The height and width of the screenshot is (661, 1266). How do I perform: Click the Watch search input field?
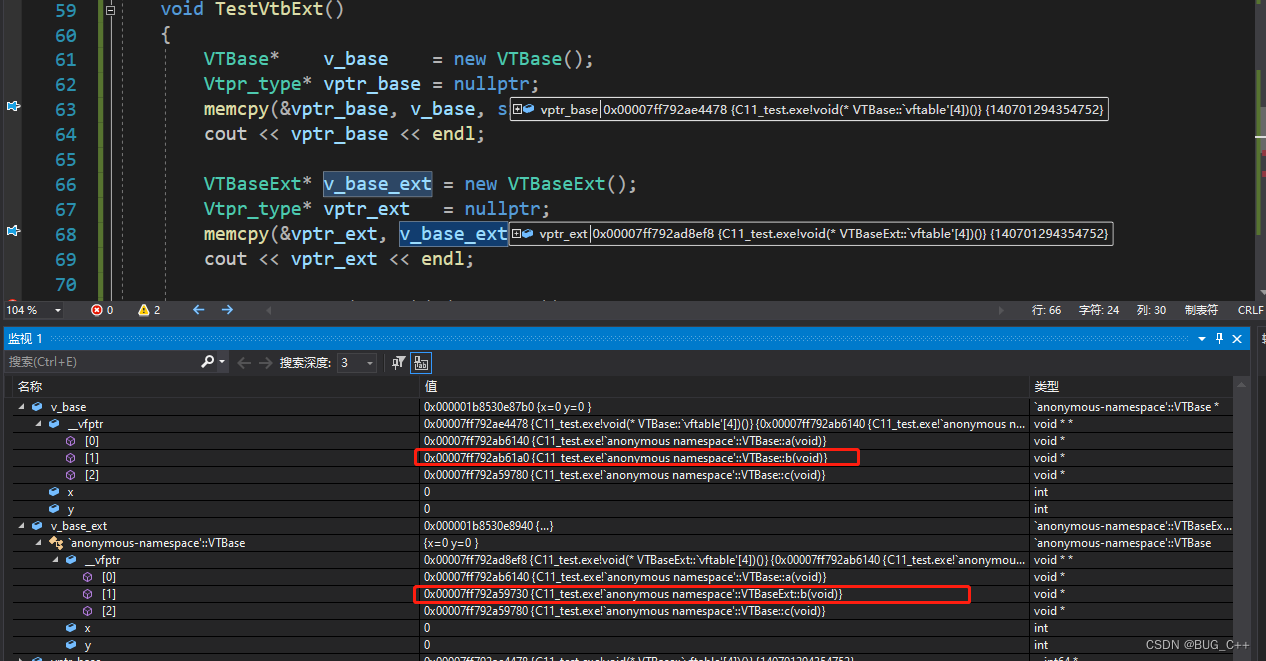102,362
